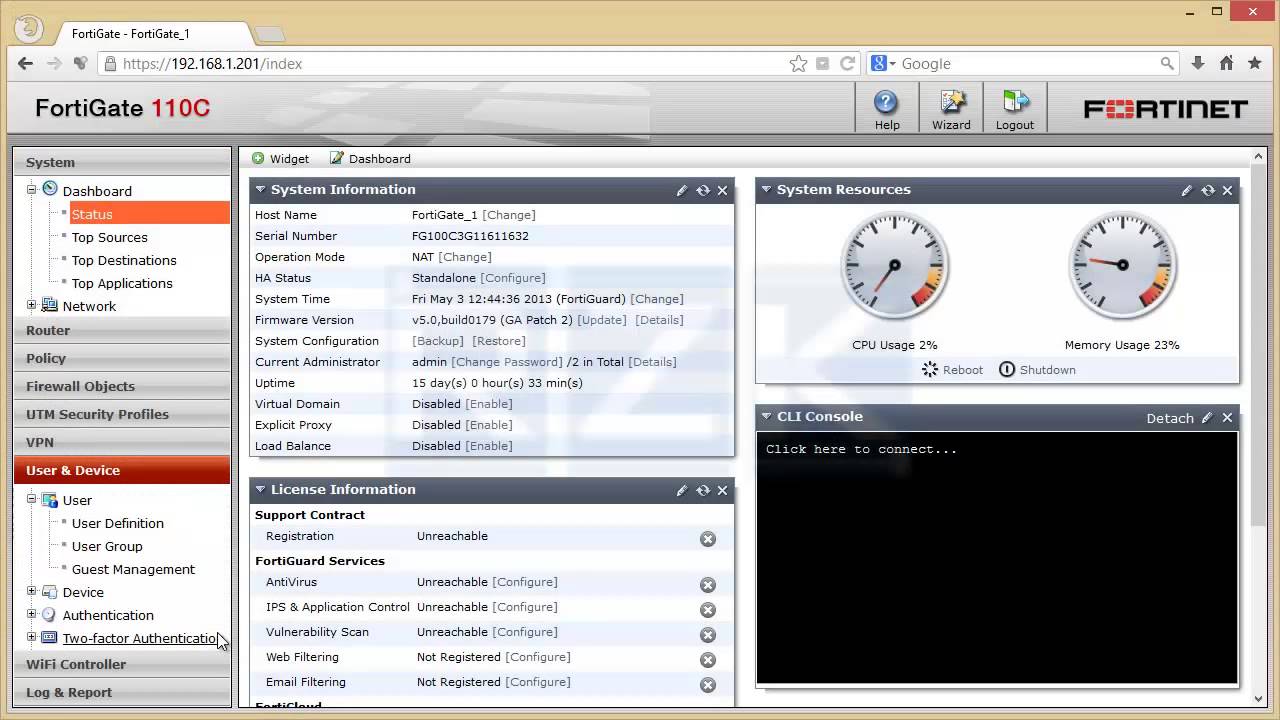Expand the Device tree node

pyautogui.click(x=31, y=591)
